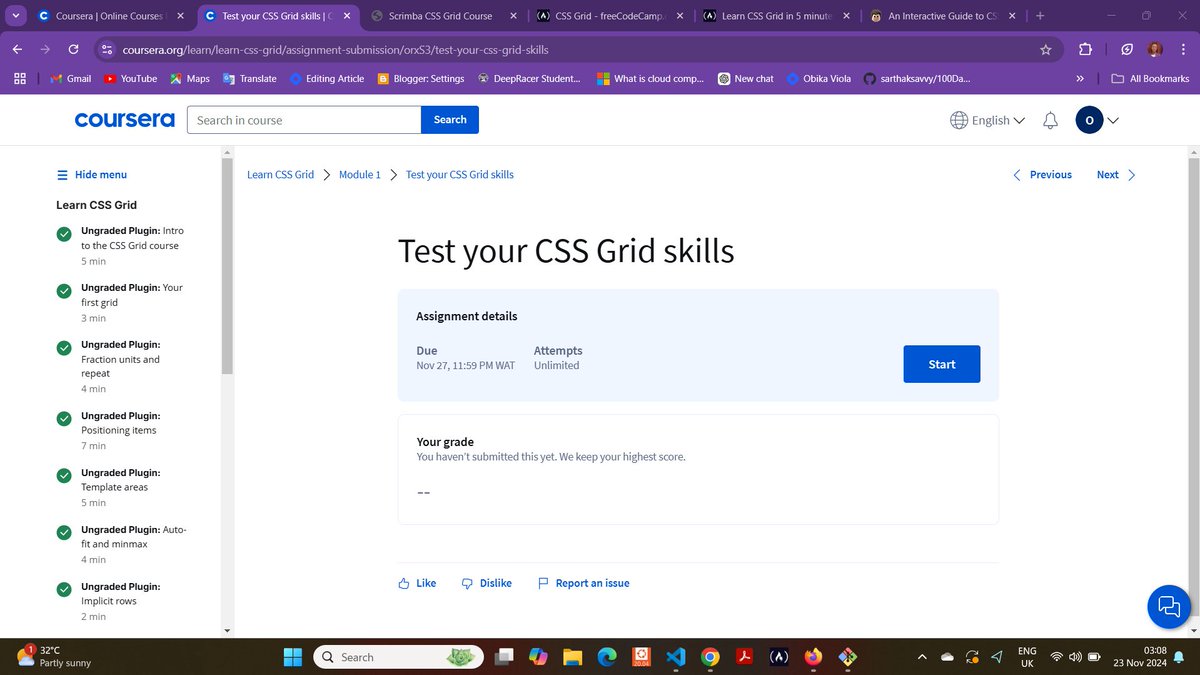Open the Gmail bookmark
This screenshot has width=1200, height=675.
pyautogui.click(x=69, y=78)
